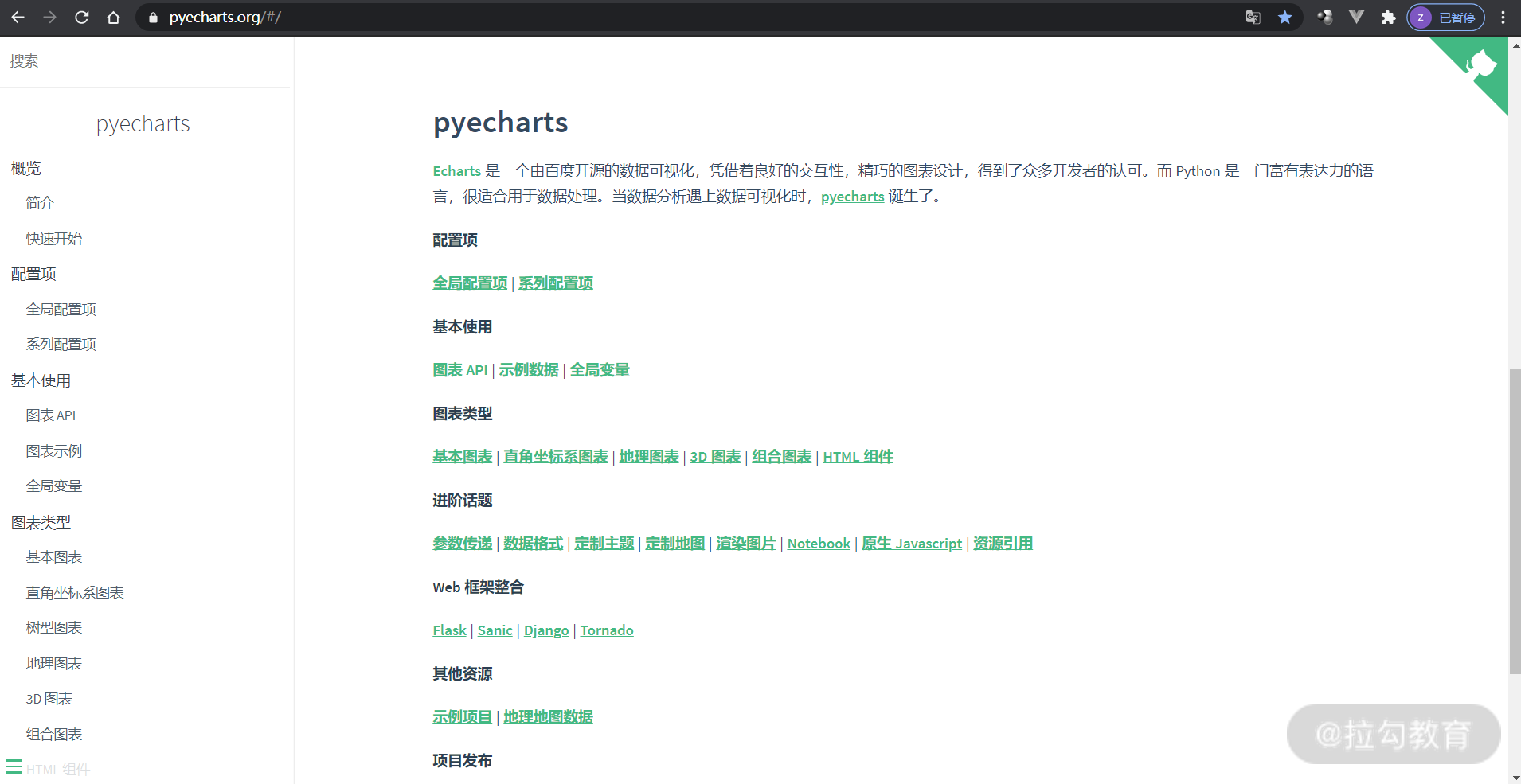Click the 已暂停 profile button
Image resolution: width=1521 pixels, height=784 pixels.
1446,17
